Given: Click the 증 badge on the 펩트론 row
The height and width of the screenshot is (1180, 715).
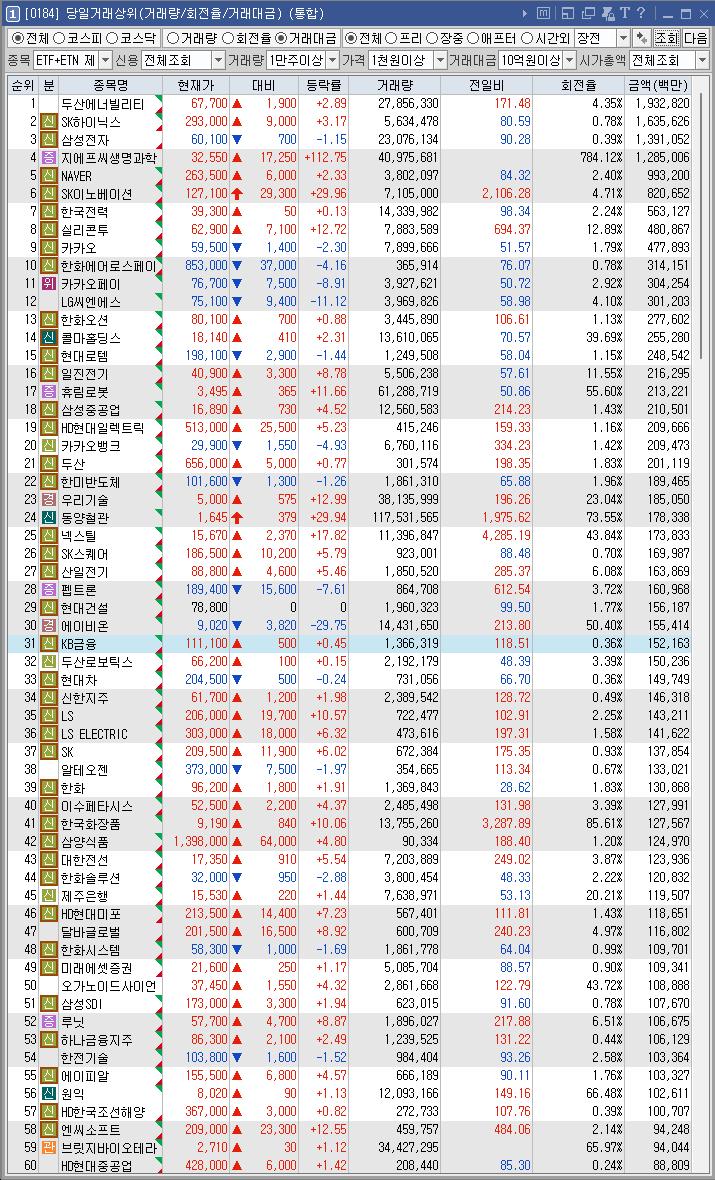Looking at the screenshot, I should [49, 589].
